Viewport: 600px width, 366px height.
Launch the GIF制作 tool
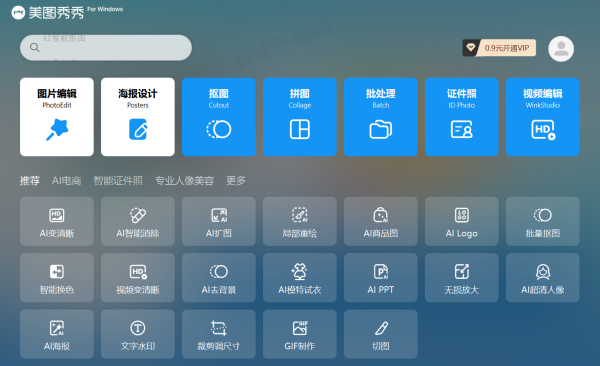point(300,334)
